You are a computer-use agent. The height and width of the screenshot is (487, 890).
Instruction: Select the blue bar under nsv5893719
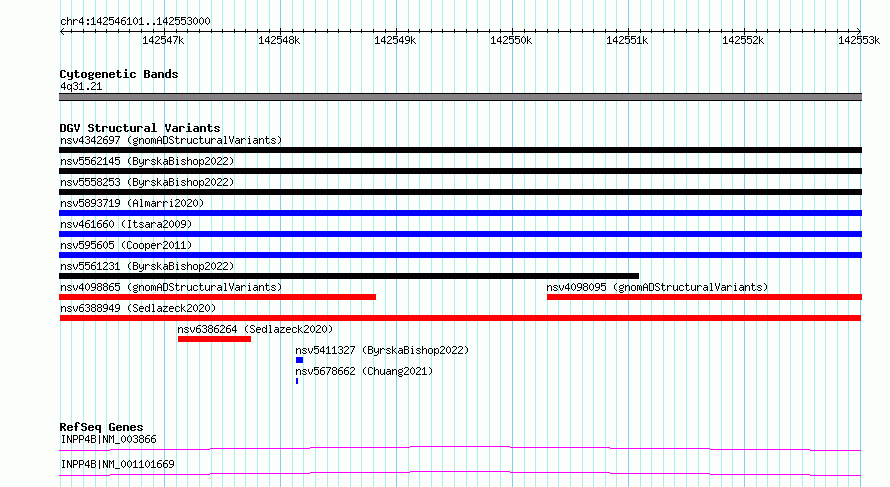(460, 213)
